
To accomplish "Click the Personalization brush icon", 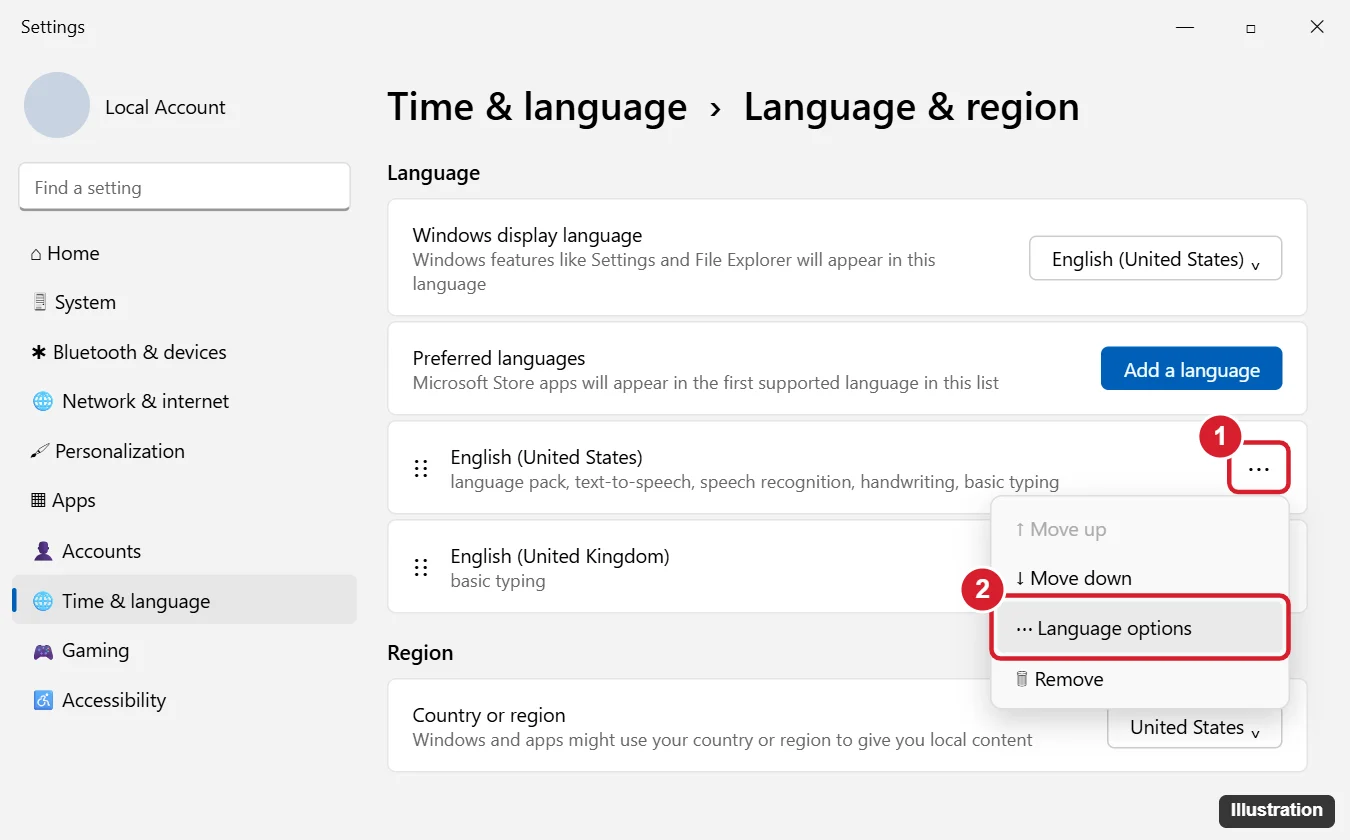I will [40, 451].
